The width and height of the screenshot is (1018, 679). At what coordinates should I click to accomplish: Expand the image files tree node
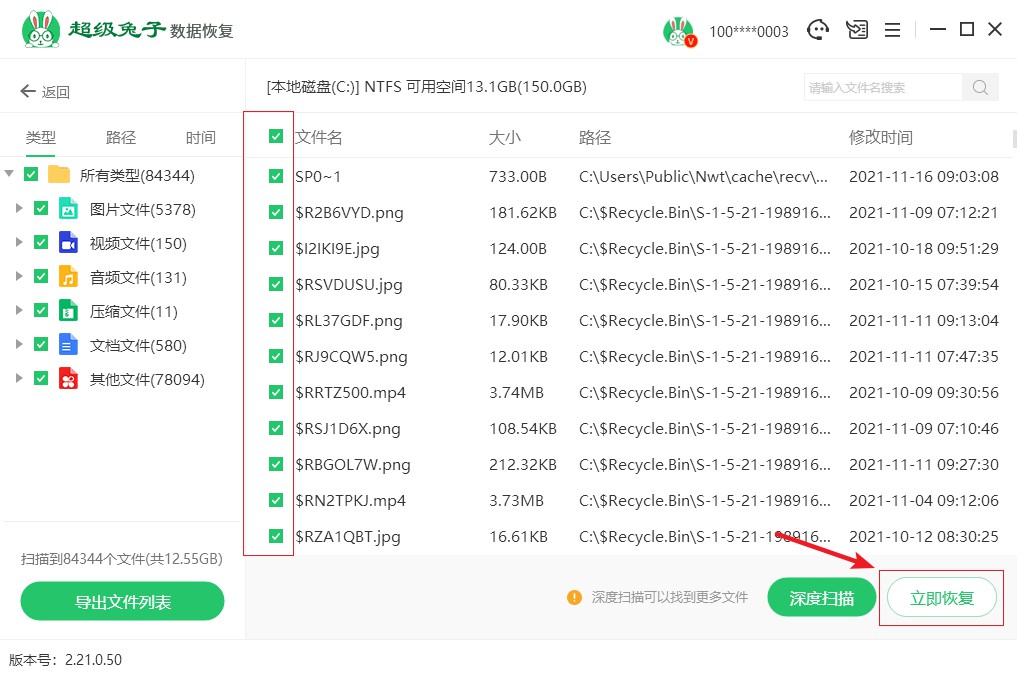[x=18, y=209]
